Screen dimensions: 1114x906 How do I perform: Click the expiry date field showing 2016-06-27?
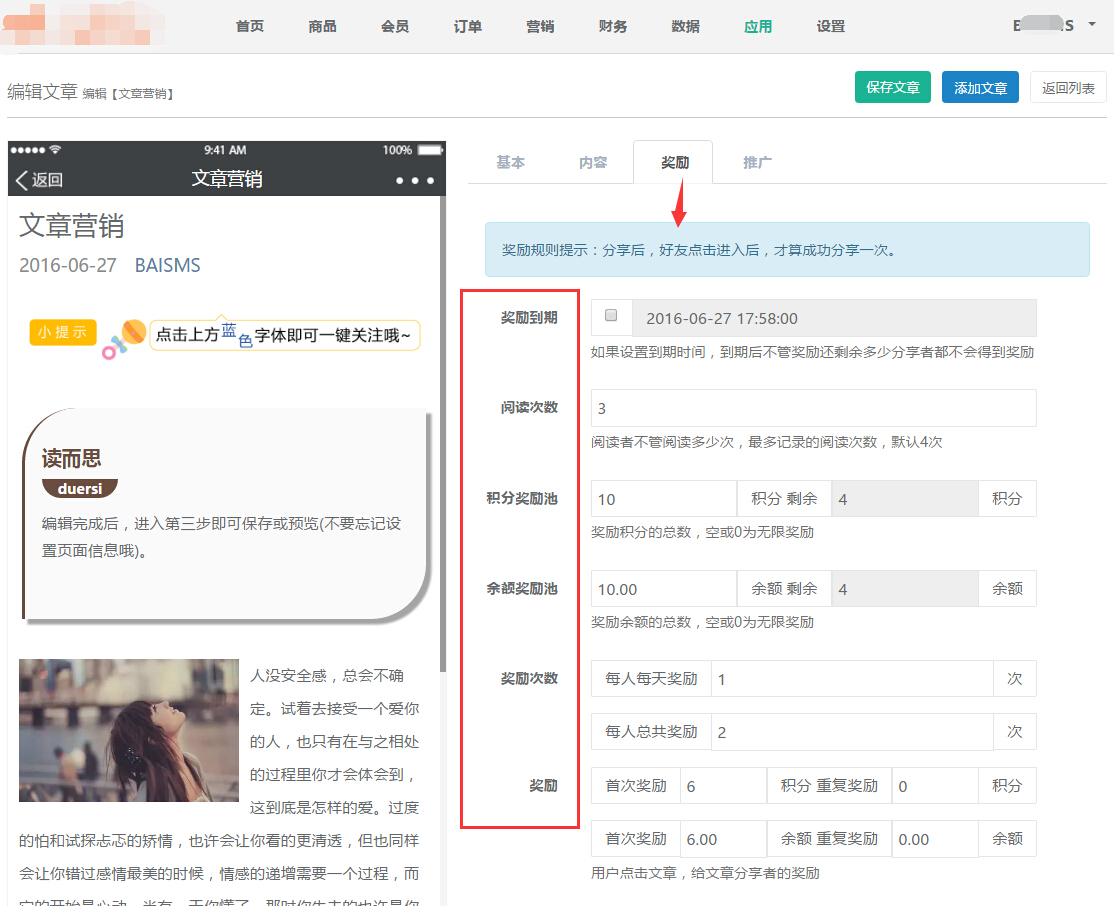coord(834,319)
